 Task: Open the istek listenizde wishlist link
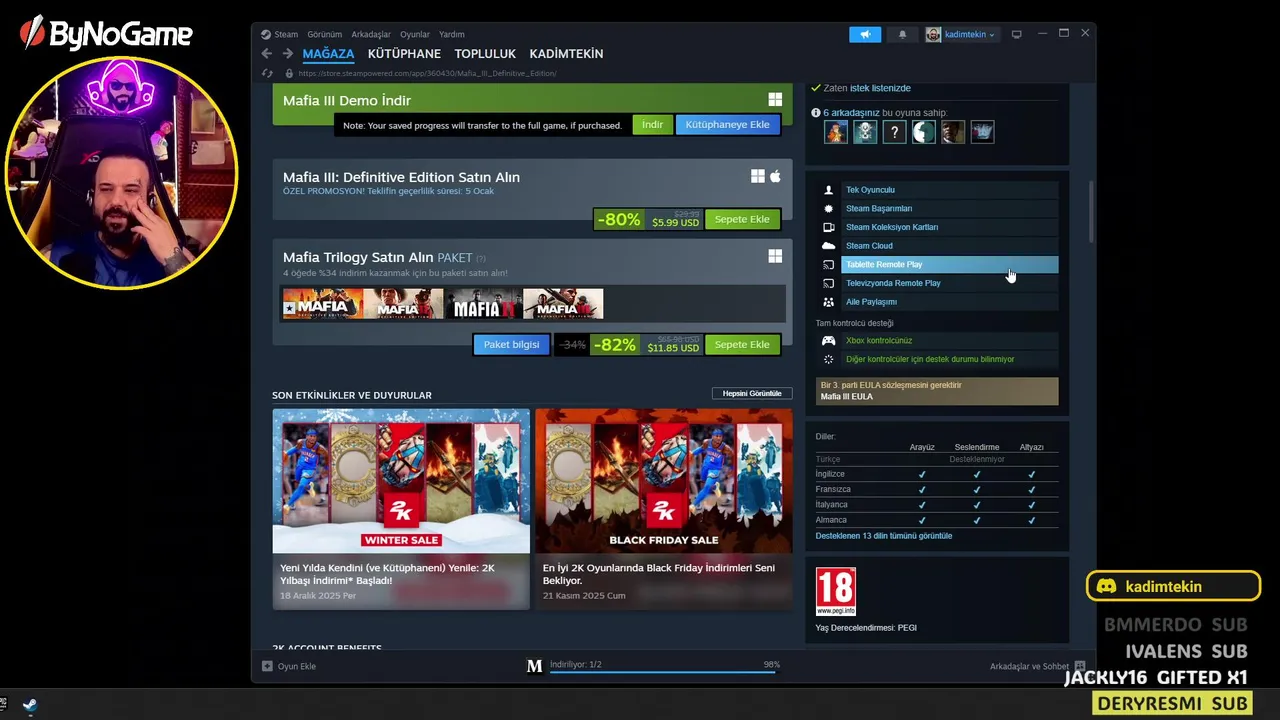pyautogui.click(x=880, y=88)
